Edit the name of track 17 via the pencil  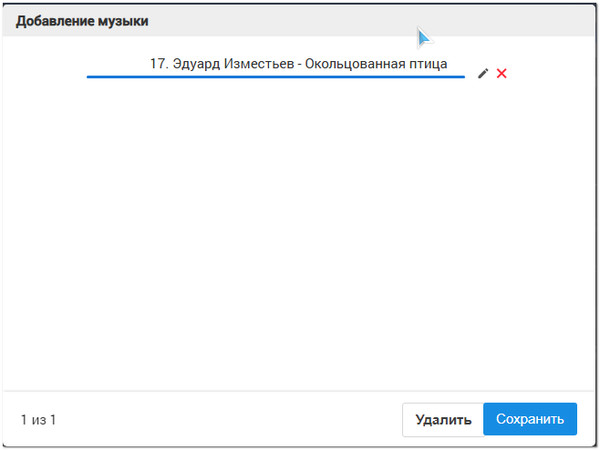point(483,73)
